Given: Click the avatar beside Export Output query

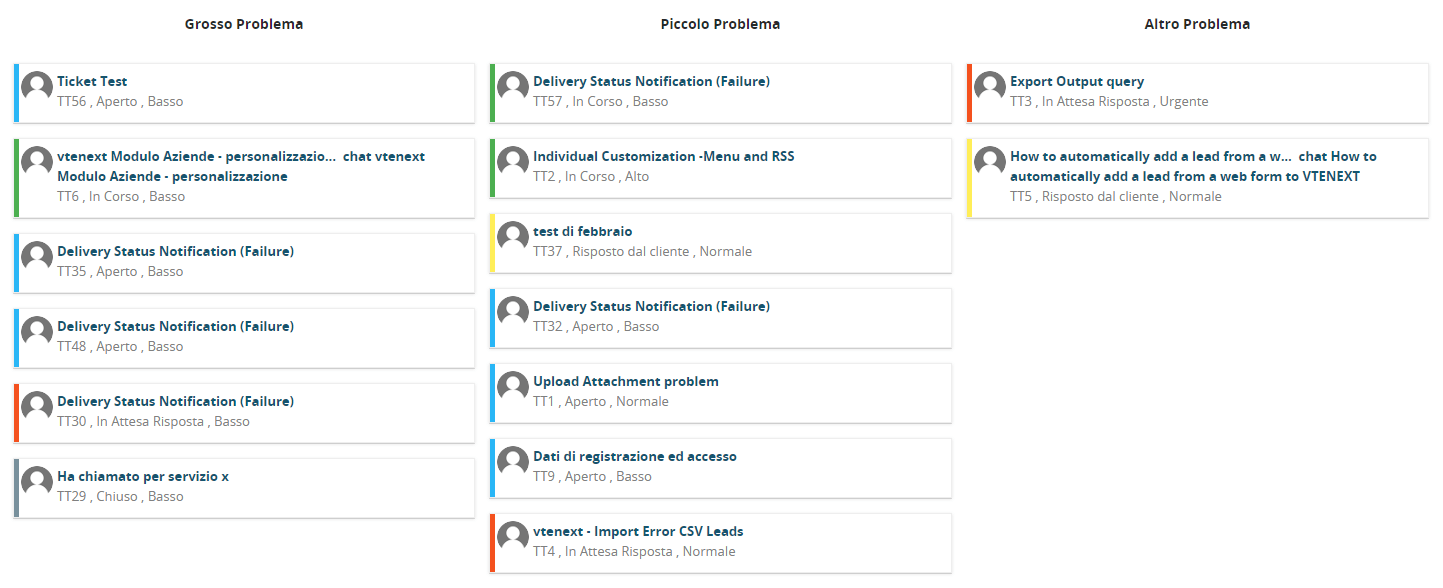Looking at the screenshot, I should coord(990,87).
